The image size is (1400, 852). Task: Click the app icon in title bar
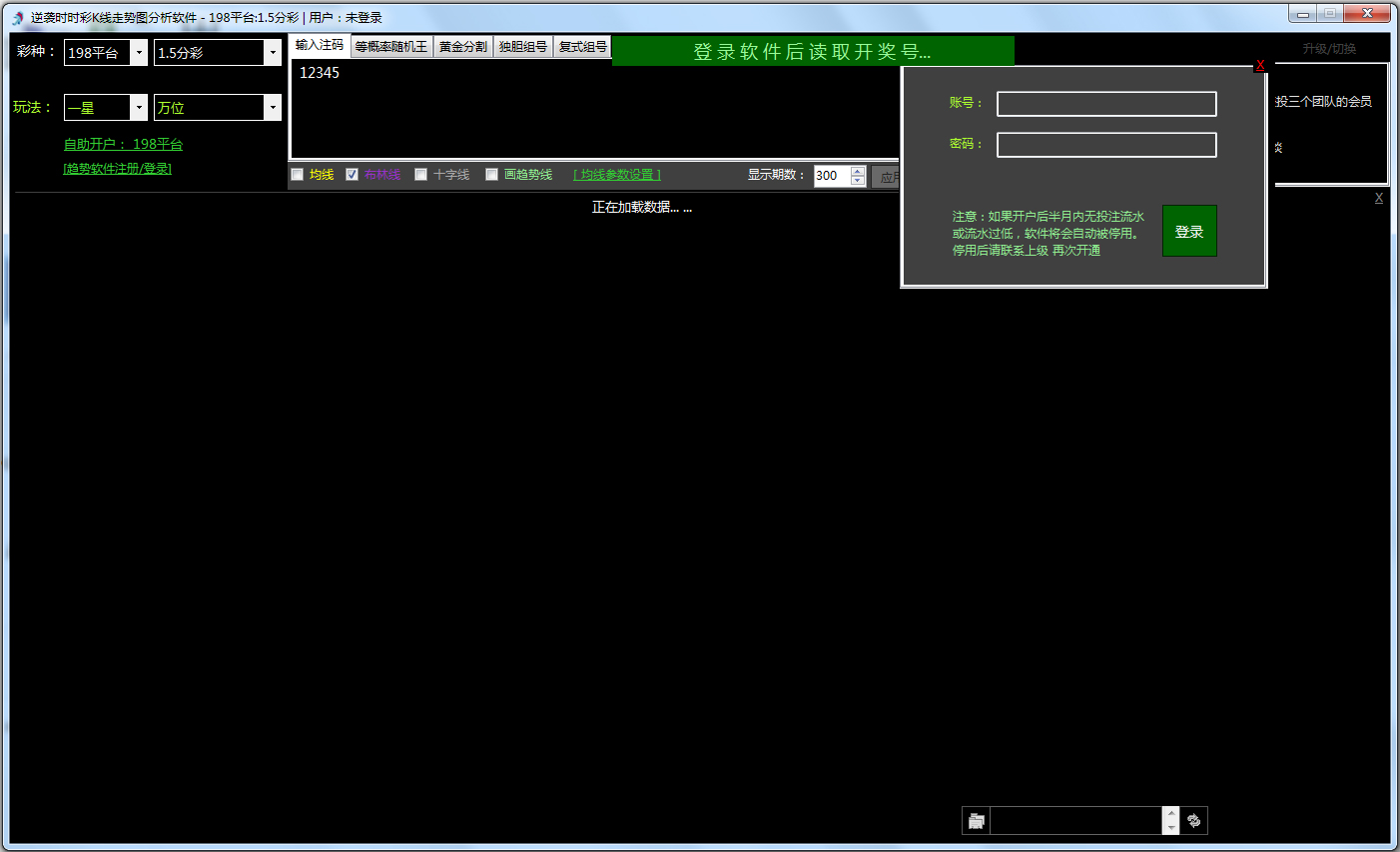click(x=18, y=18)
